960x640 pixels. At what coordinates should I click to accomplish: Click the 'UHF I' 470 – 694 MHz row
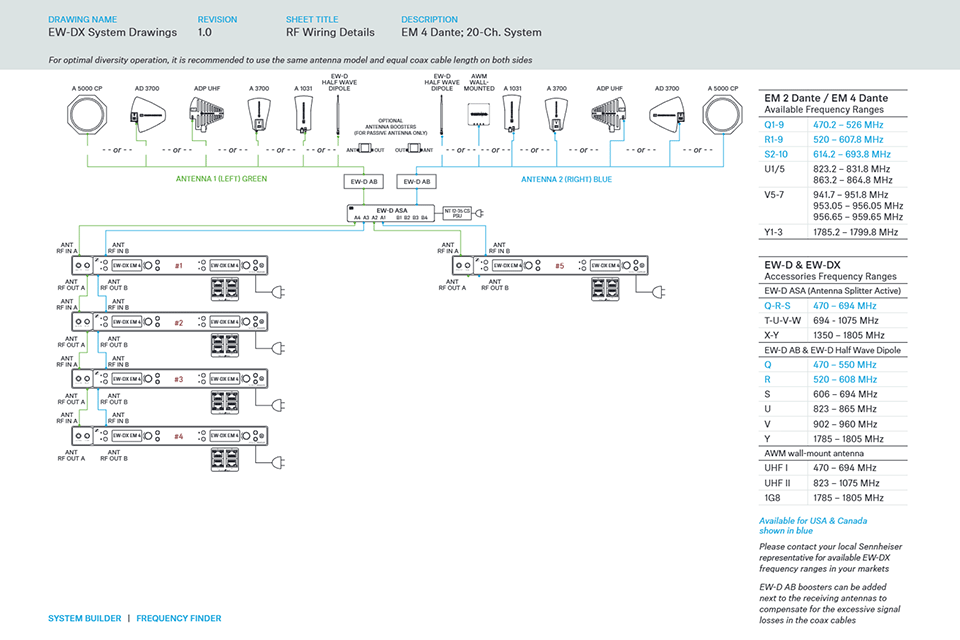833,468
